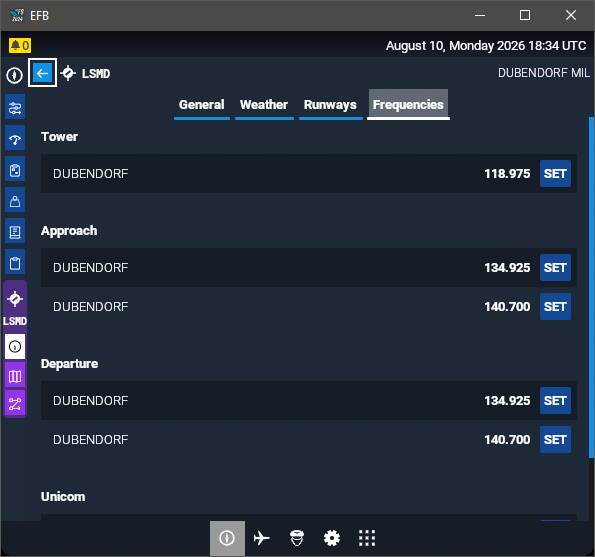Open the route sliders icon in sidebar

pyautogui.click(x=15, y=108)
